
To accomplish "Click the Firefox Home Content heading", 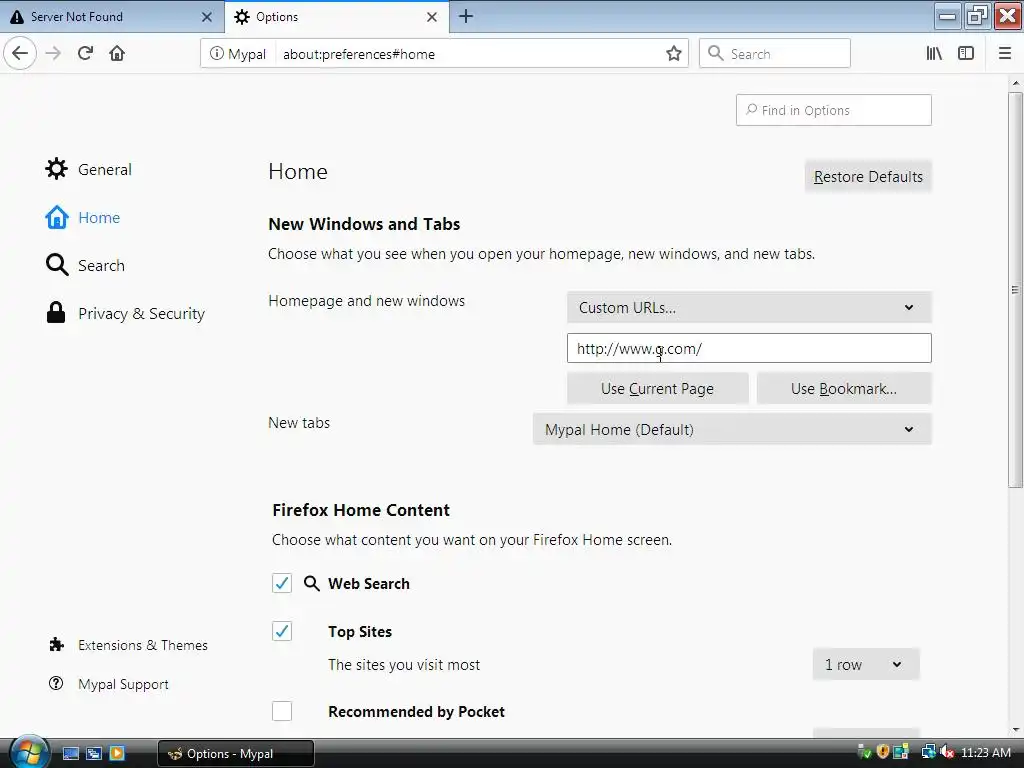I will point(360,510).
